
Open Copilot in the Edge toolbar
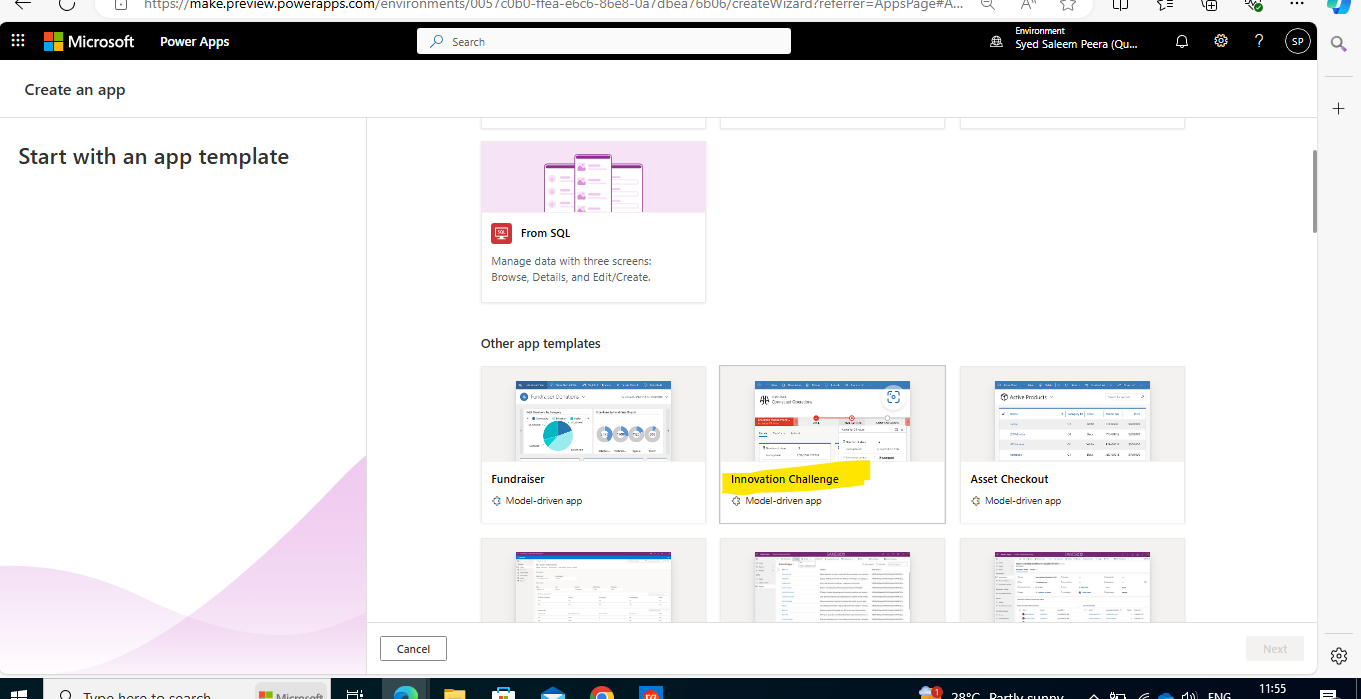(1337, 6)
